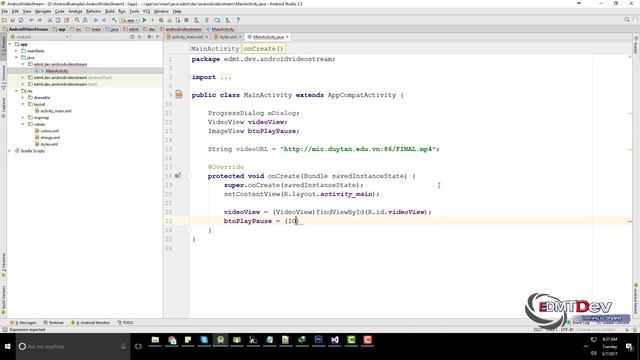Viewport: 640px width, 360px height.
Task: Collapse the values folder node
Action: point(23,124)
